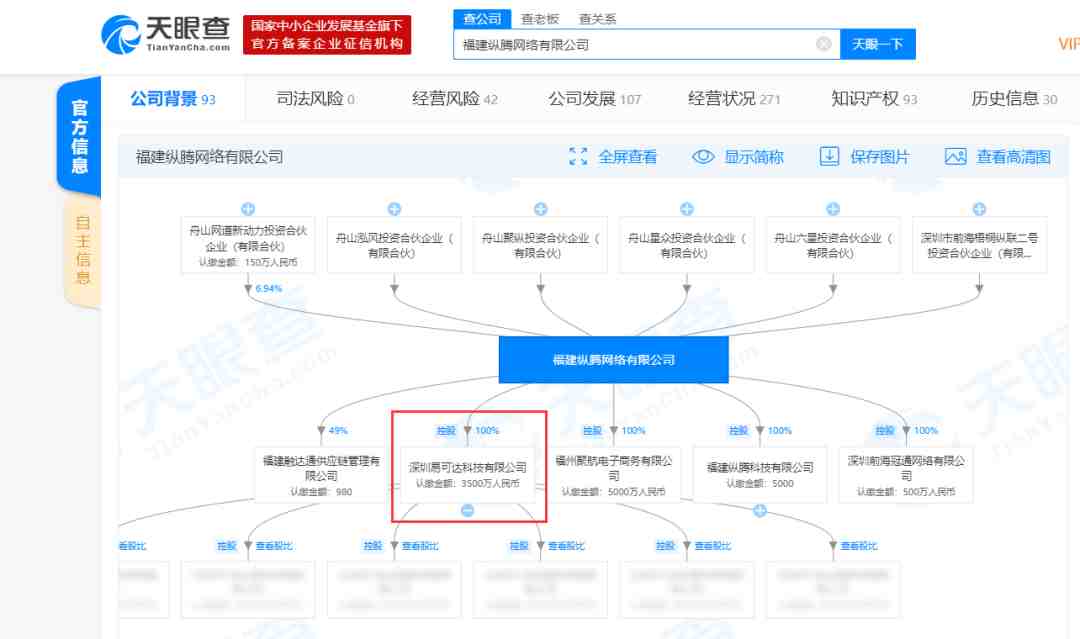The height and width of the screenshot is (639, 1080).
Task: Expand plus under 福建纵腾科技有限公司
Action: click(760, 510)
